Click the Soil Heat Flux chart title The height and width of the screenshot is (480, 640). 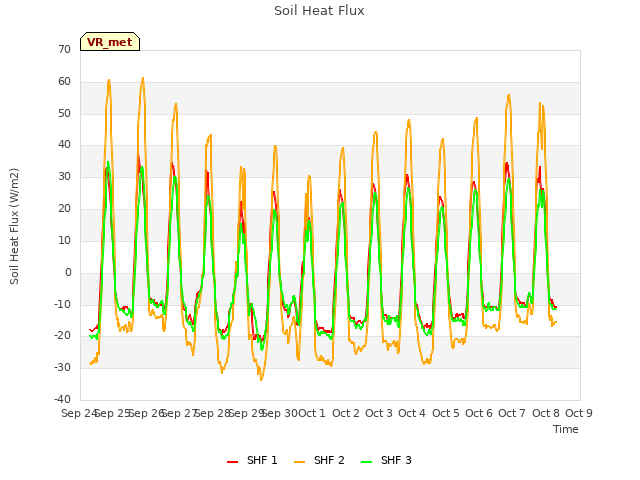[x=319, y=11]
